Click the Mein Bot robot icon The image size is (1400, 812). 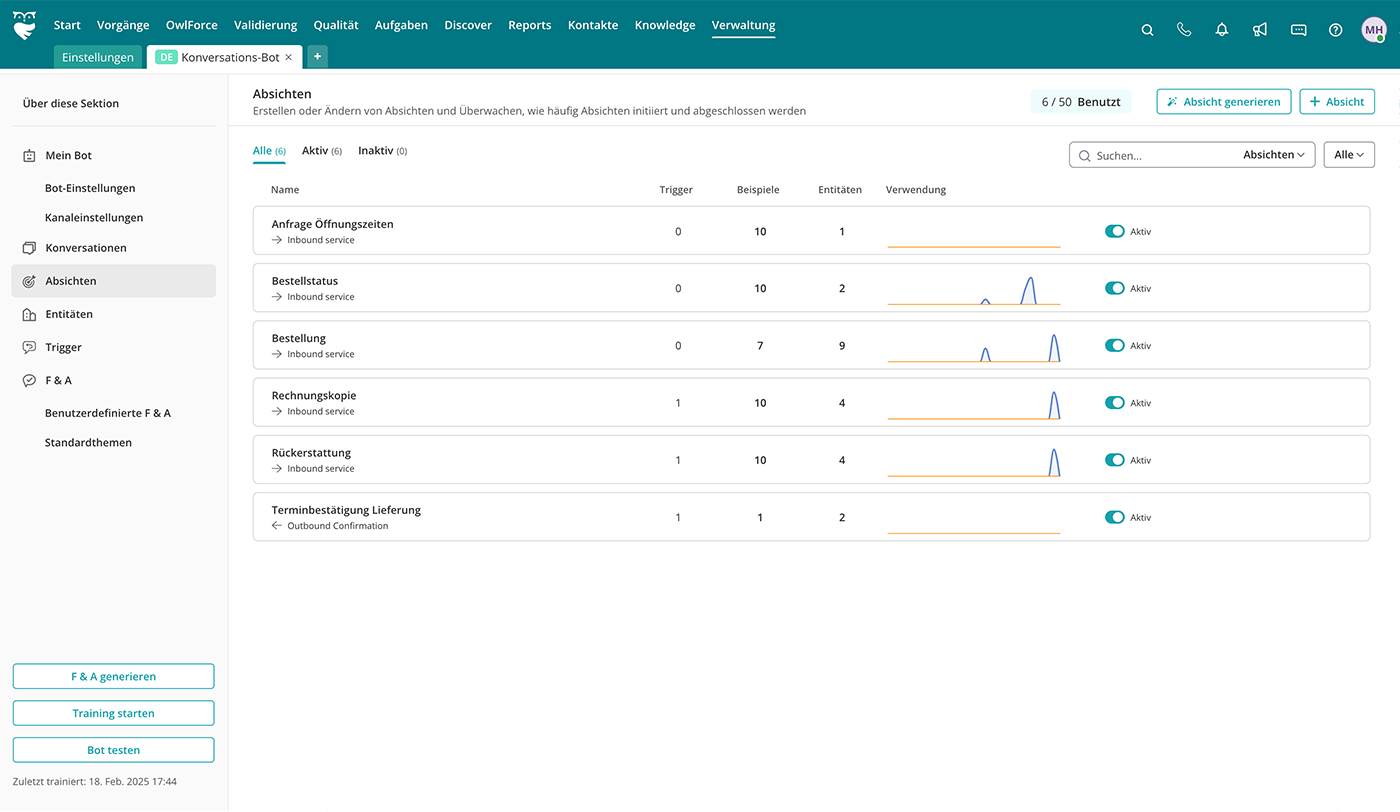[29, 156]
